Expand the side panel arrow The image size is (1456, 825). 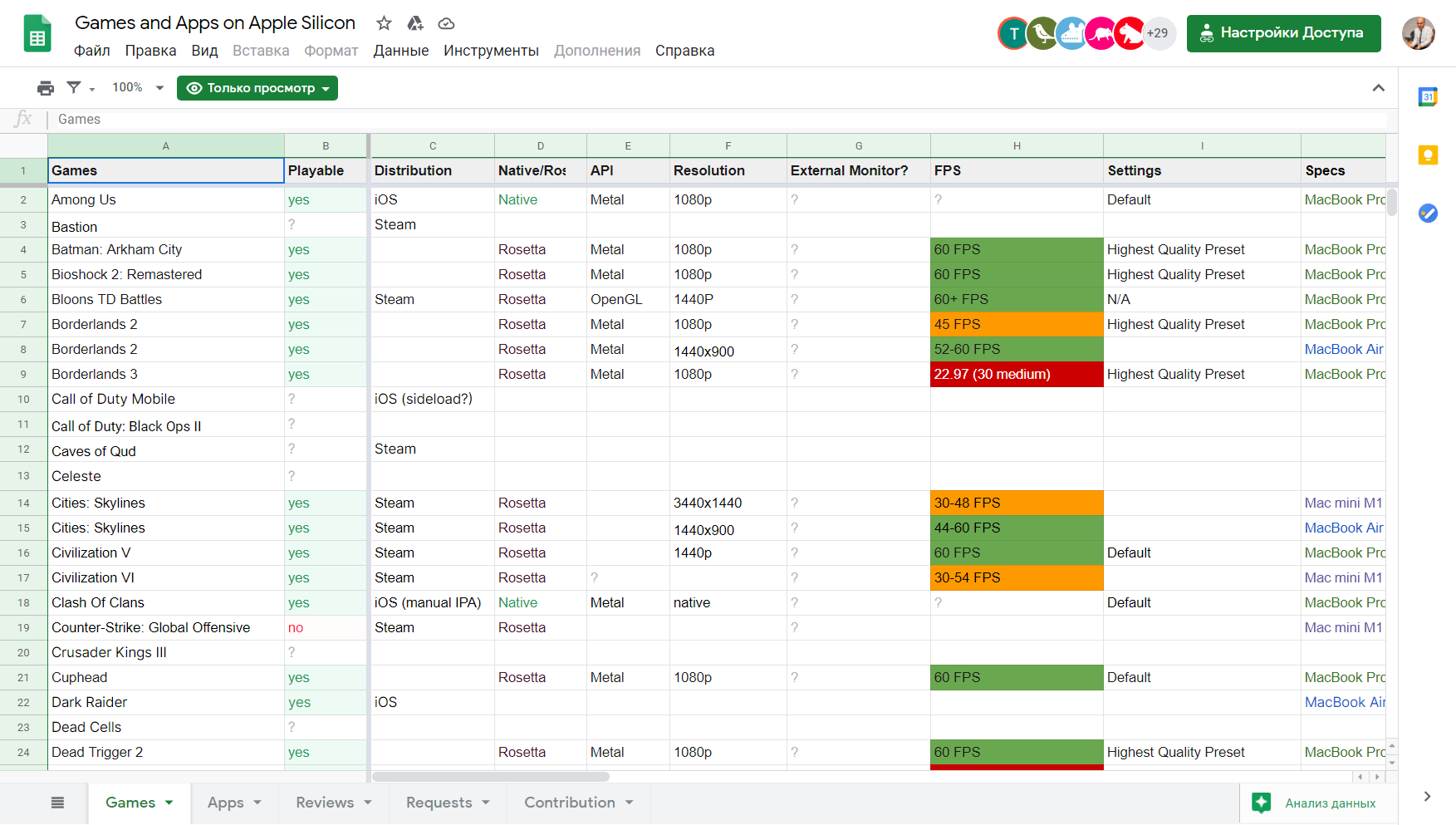click(1427, 796)
